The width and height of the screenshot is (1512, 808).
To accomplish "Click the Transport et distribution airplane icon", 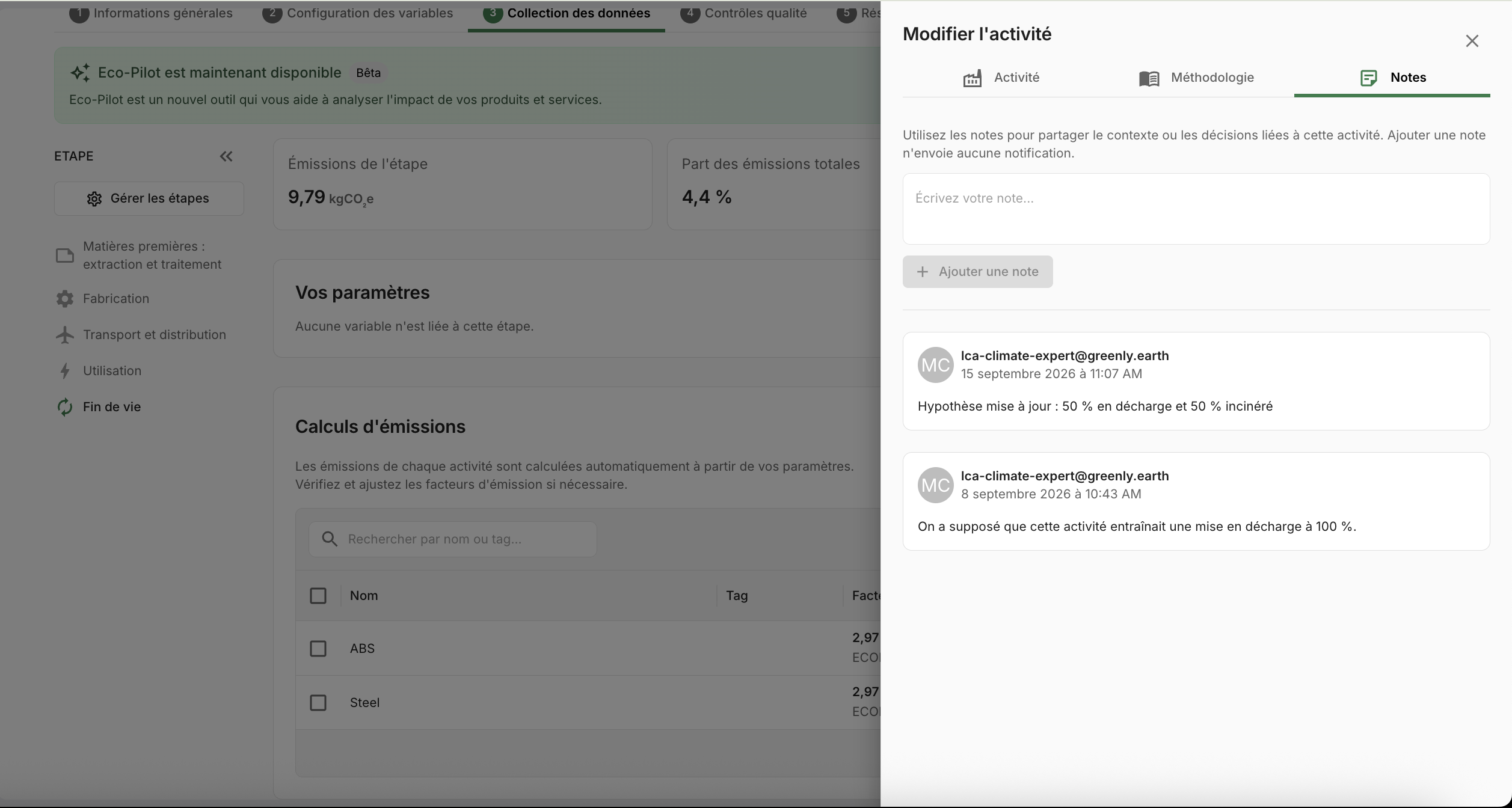I will pyautogui.click(x=65, y=335).
